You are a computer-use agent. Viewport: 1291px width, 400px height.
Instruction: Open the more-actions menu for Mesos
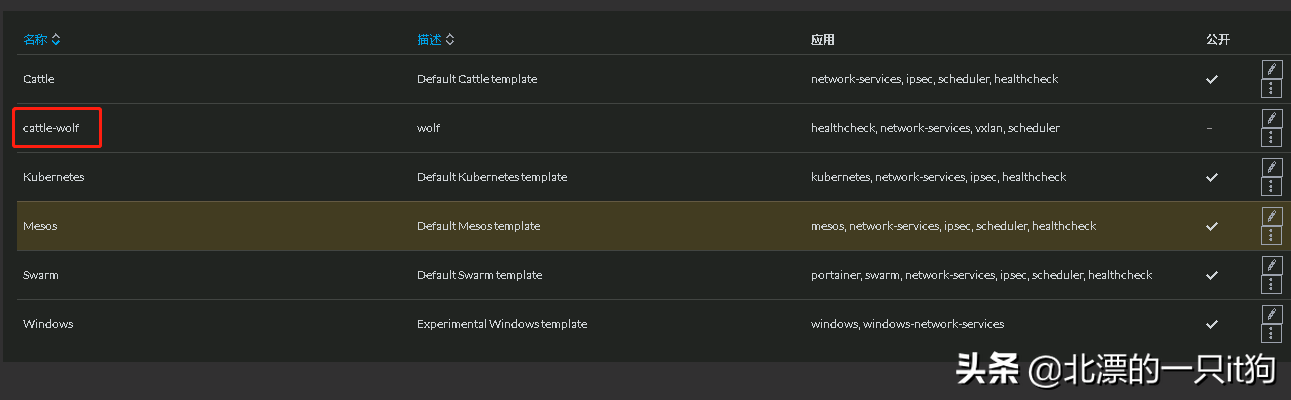(x=1271, y=235)
